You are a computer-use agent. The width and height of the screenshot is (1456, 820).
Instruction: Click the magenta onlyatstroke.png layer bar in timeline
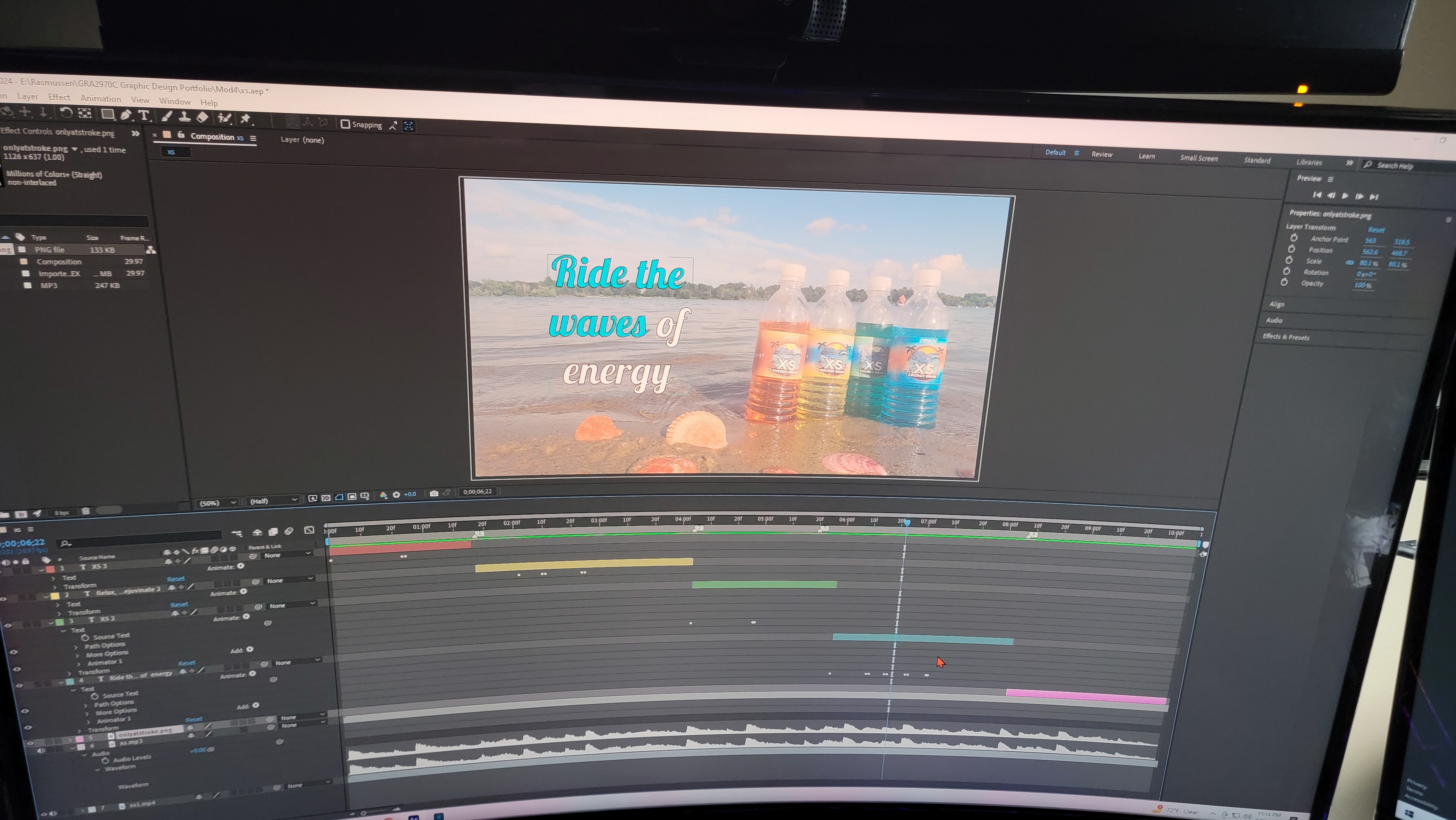pos(1086,696)
